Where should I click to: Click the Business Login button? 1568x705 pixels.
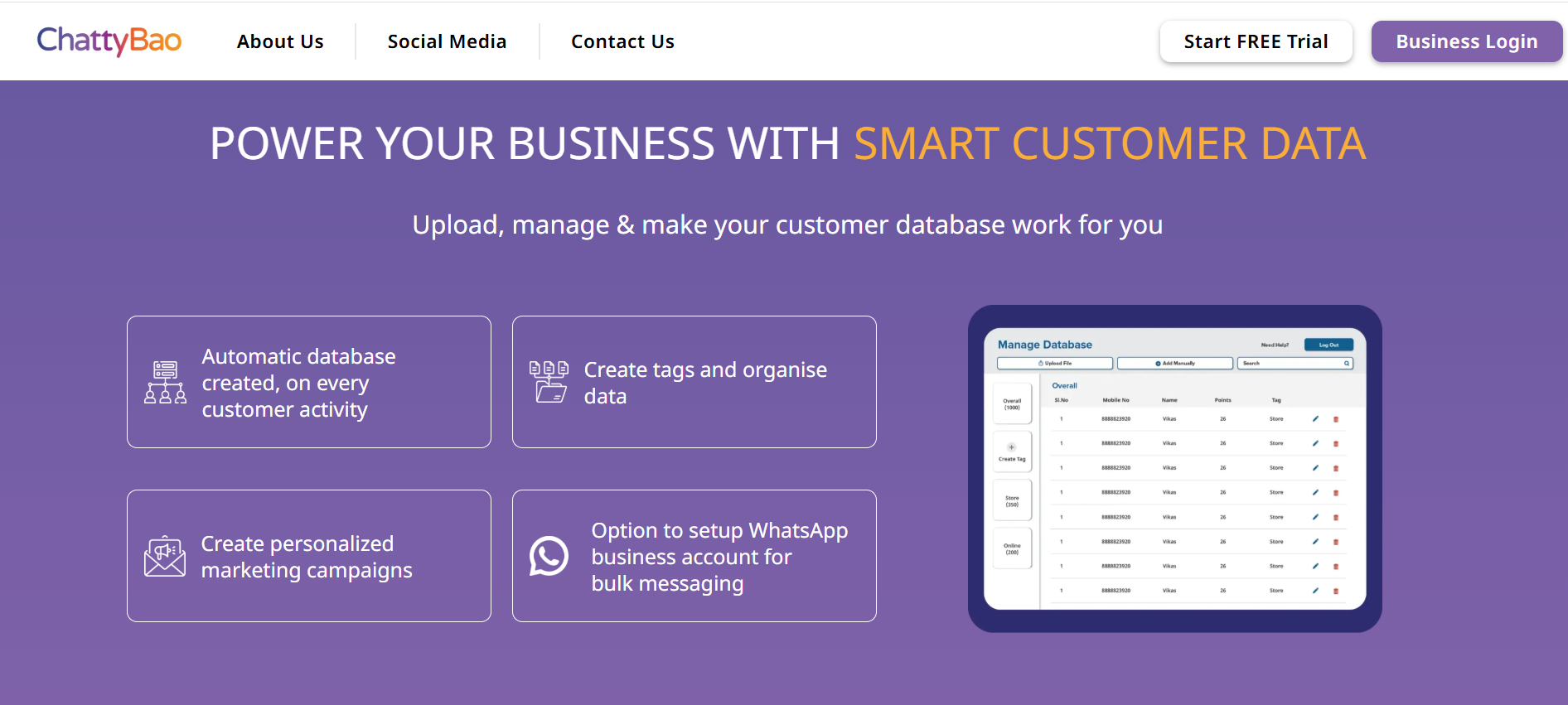coord(1467,41)
